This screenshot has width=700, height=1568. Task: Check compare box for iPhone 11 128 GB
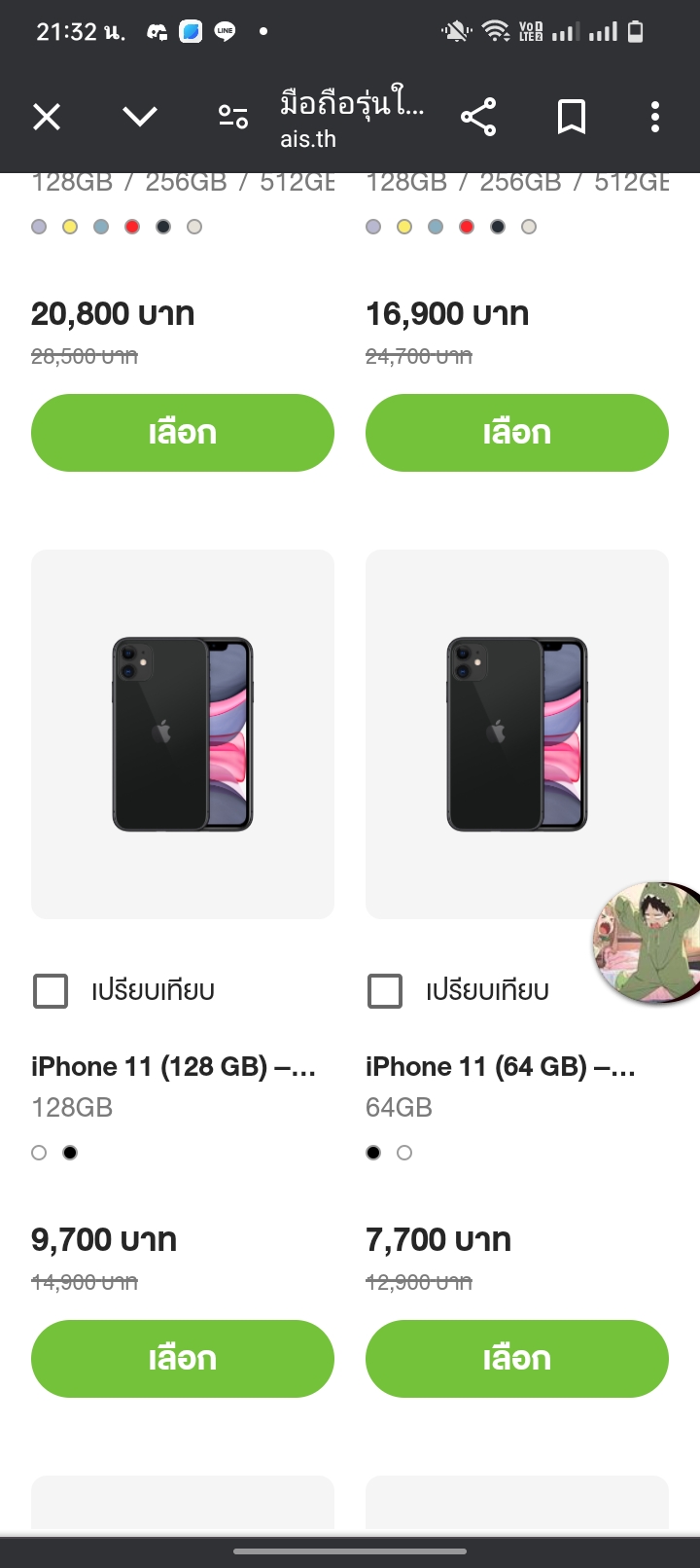[51, 991]
